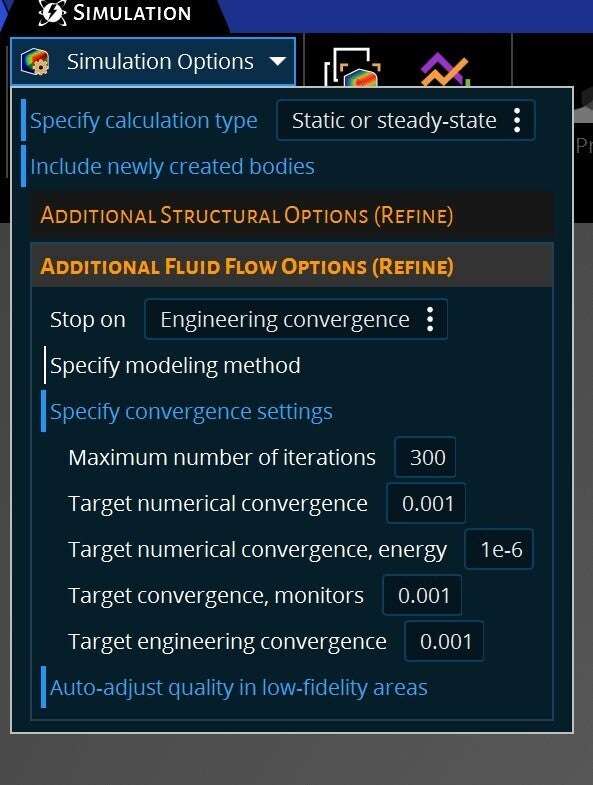Click the Target engineering convergence value field
The height and width of the screenshot is (785, 593).
tap(444, 641)
